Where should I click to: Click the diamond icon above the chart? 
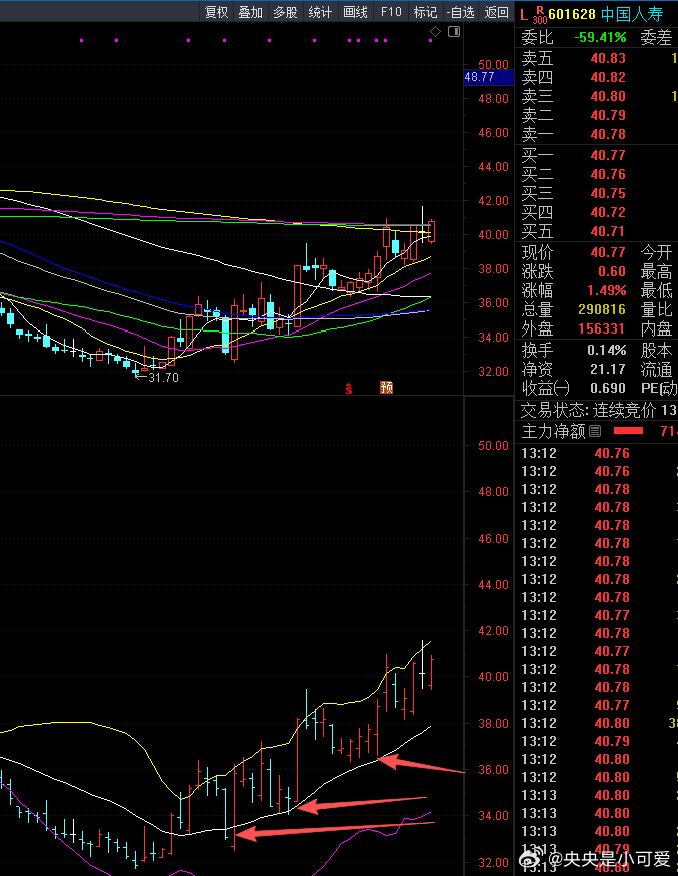coord(436,32)
